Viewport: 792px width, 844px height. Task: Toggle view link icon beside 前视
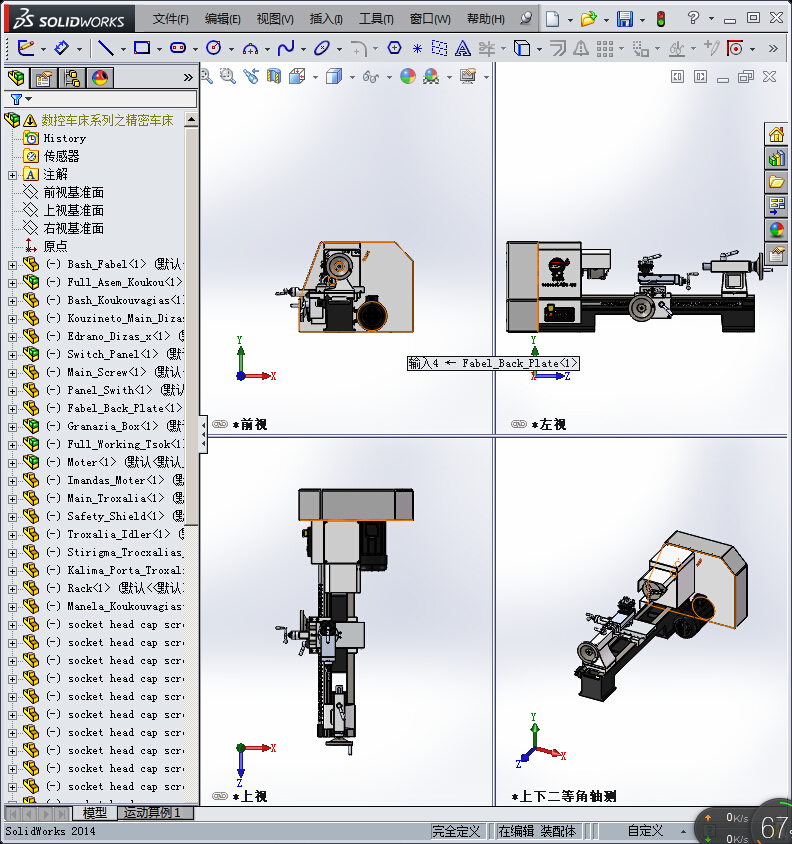pyautogui.click(x=220, y=424)
